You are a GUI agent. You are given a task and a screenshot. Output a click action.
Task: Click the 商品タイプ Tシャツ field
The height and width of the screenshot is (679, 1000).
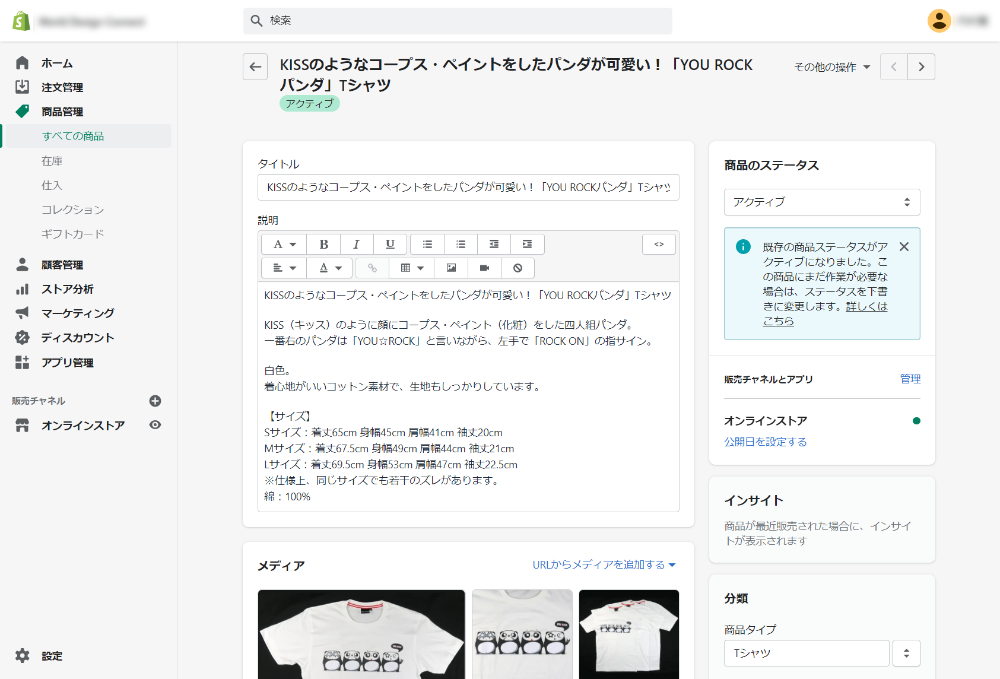(x=807, y=653)
